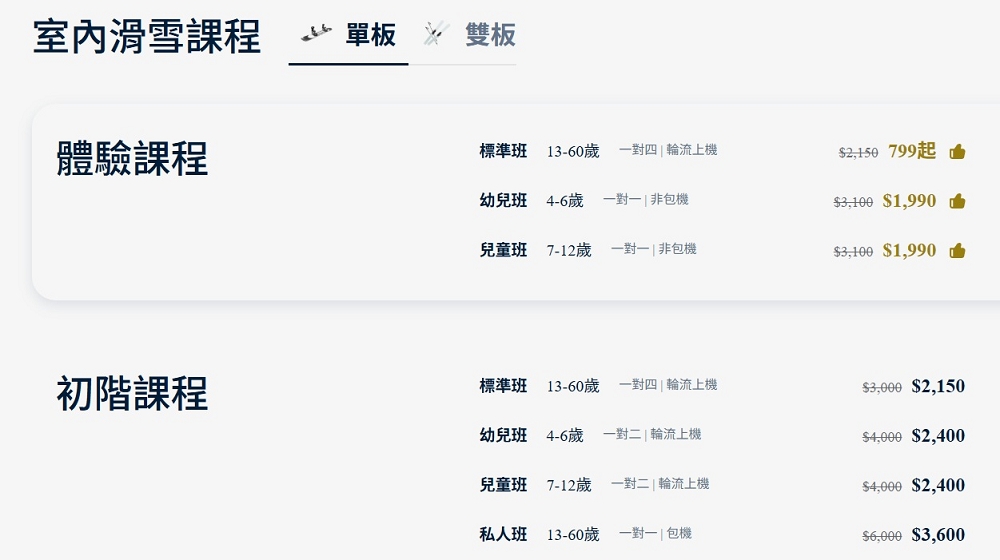Open 體驗課程 兒童班 7-12歲 row
This screenshot has height=560, width=1000.
pos(503,250)
